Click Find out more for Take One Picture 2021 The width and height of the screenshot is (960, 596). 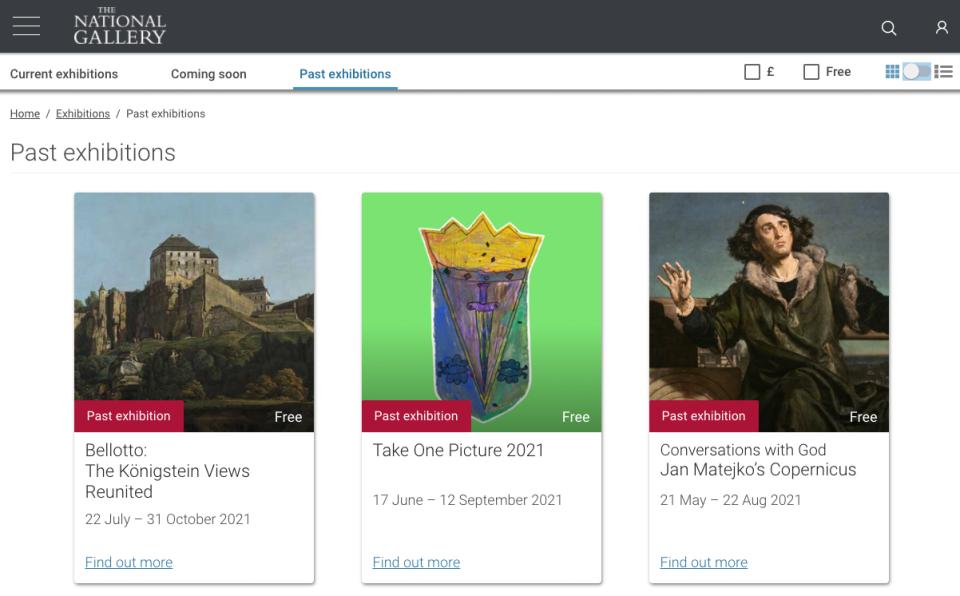coord(416,562)
